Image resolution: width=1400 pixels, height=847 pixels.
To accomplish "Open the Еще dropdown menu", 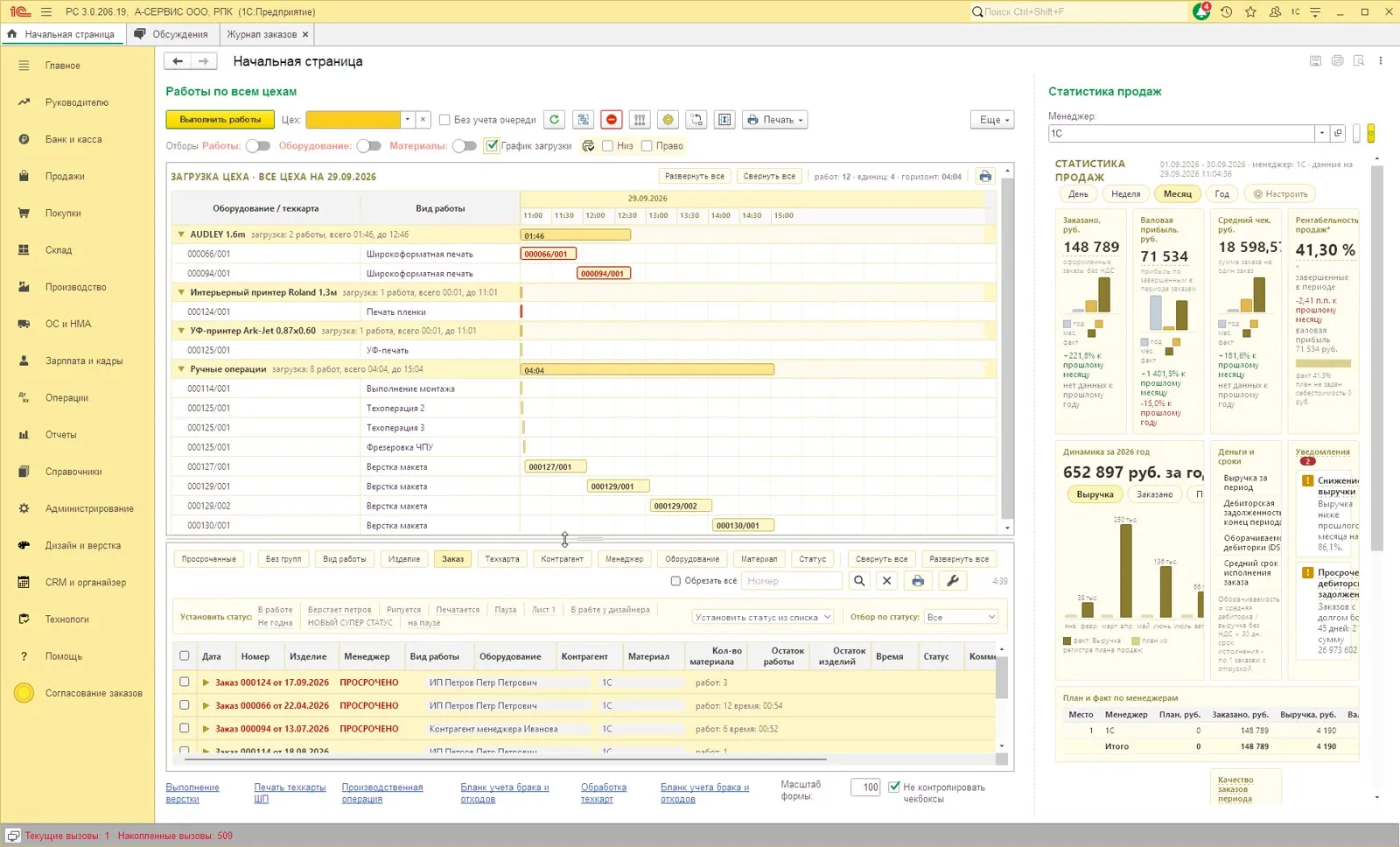I will click(x=992, y=120).
